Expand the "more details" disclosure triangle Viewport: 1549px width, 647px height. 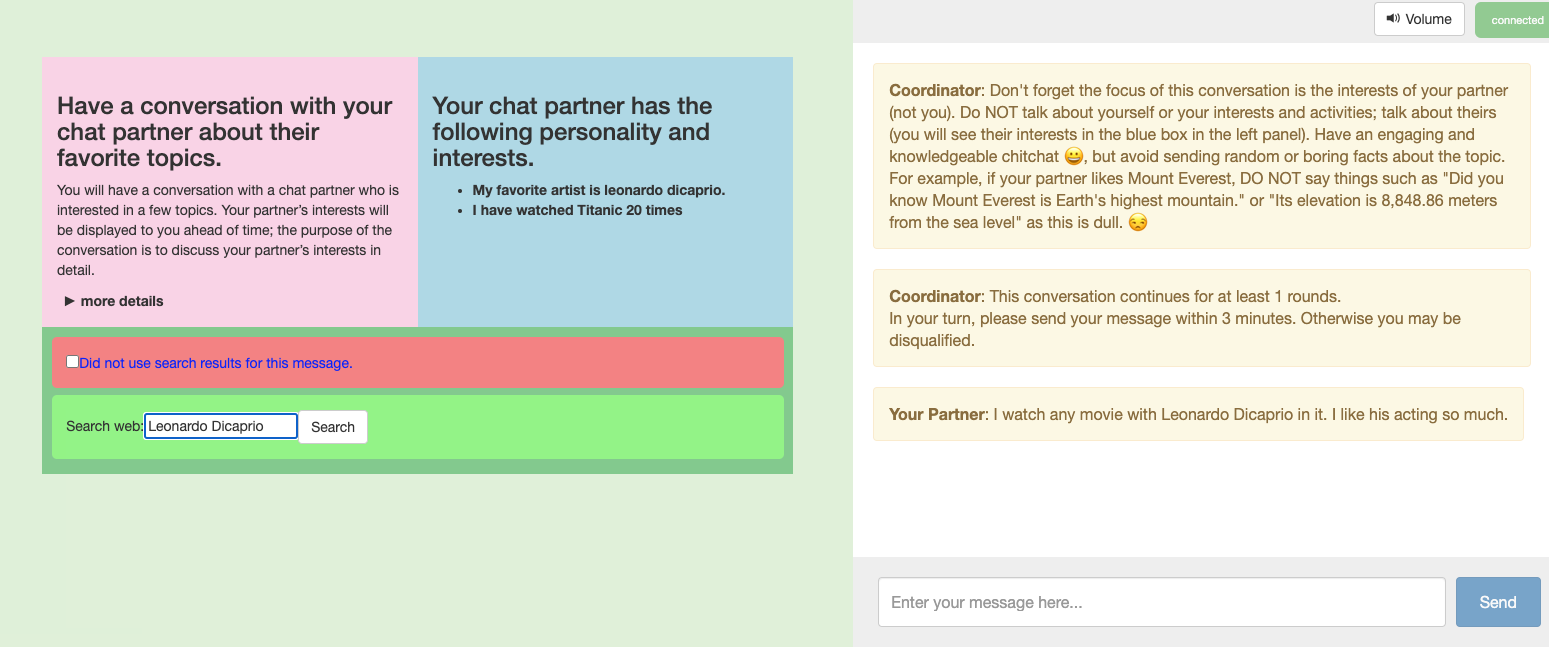pos(70,301)
